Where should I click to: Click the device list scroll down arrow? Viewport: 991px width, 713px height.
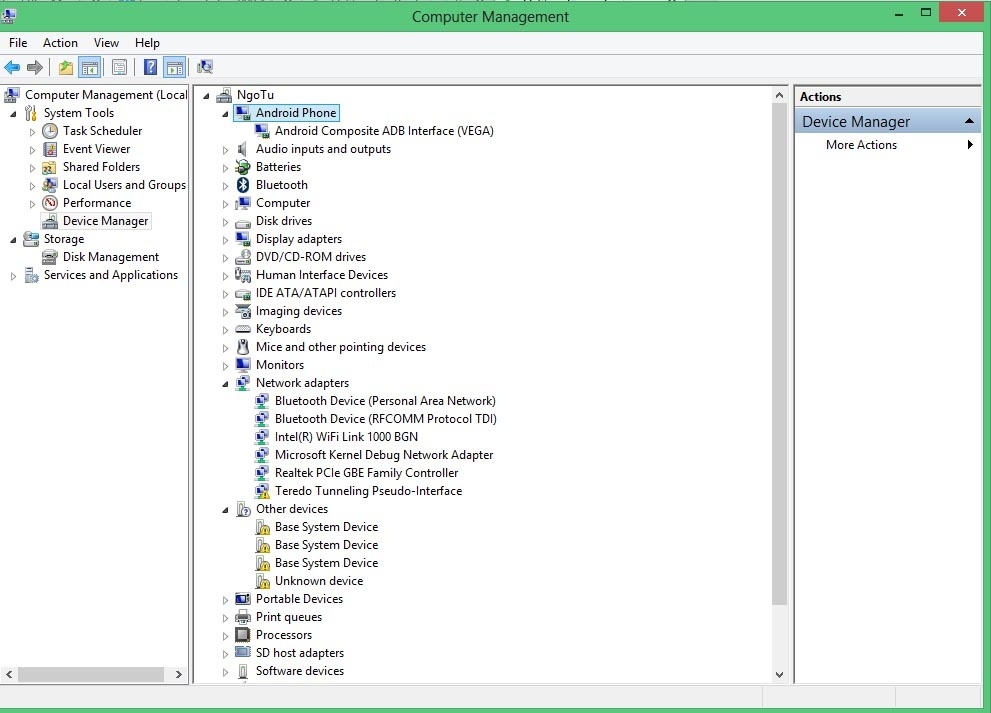pos(779,674)
